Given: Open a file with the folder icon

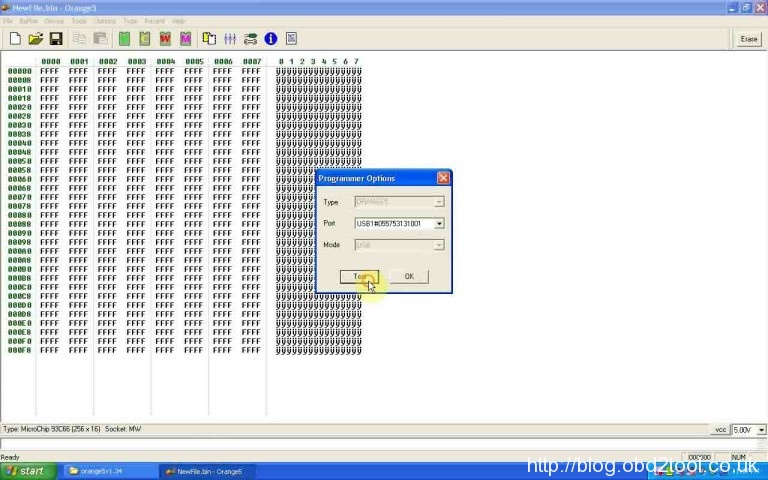Looking at the screenshot, I should (35, 39).
